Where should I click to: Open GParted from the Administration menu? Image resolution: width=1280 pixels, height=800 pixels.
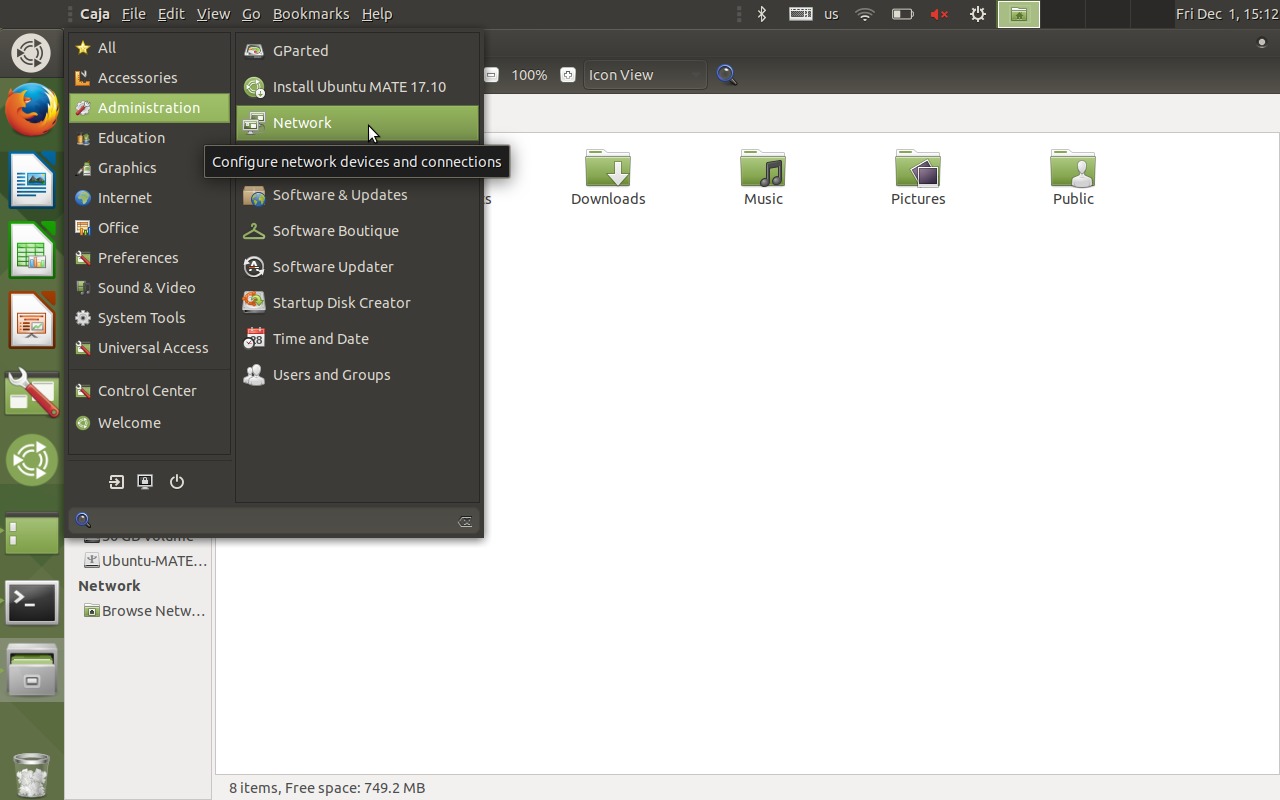tap(357, 51)
